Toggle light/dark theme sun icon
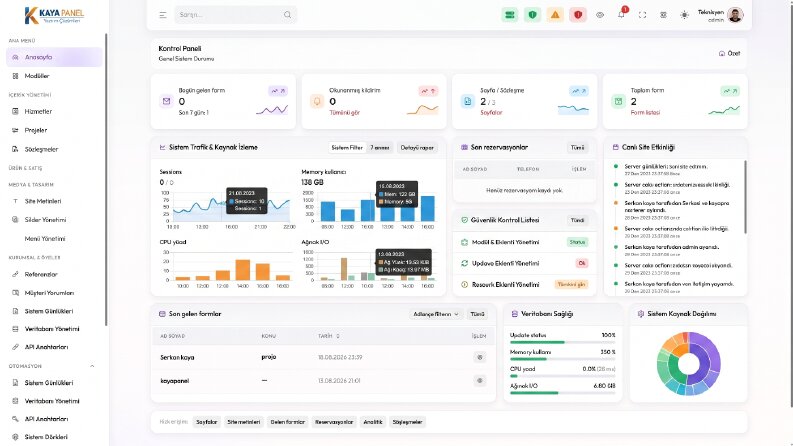 (x=684, y=15)
